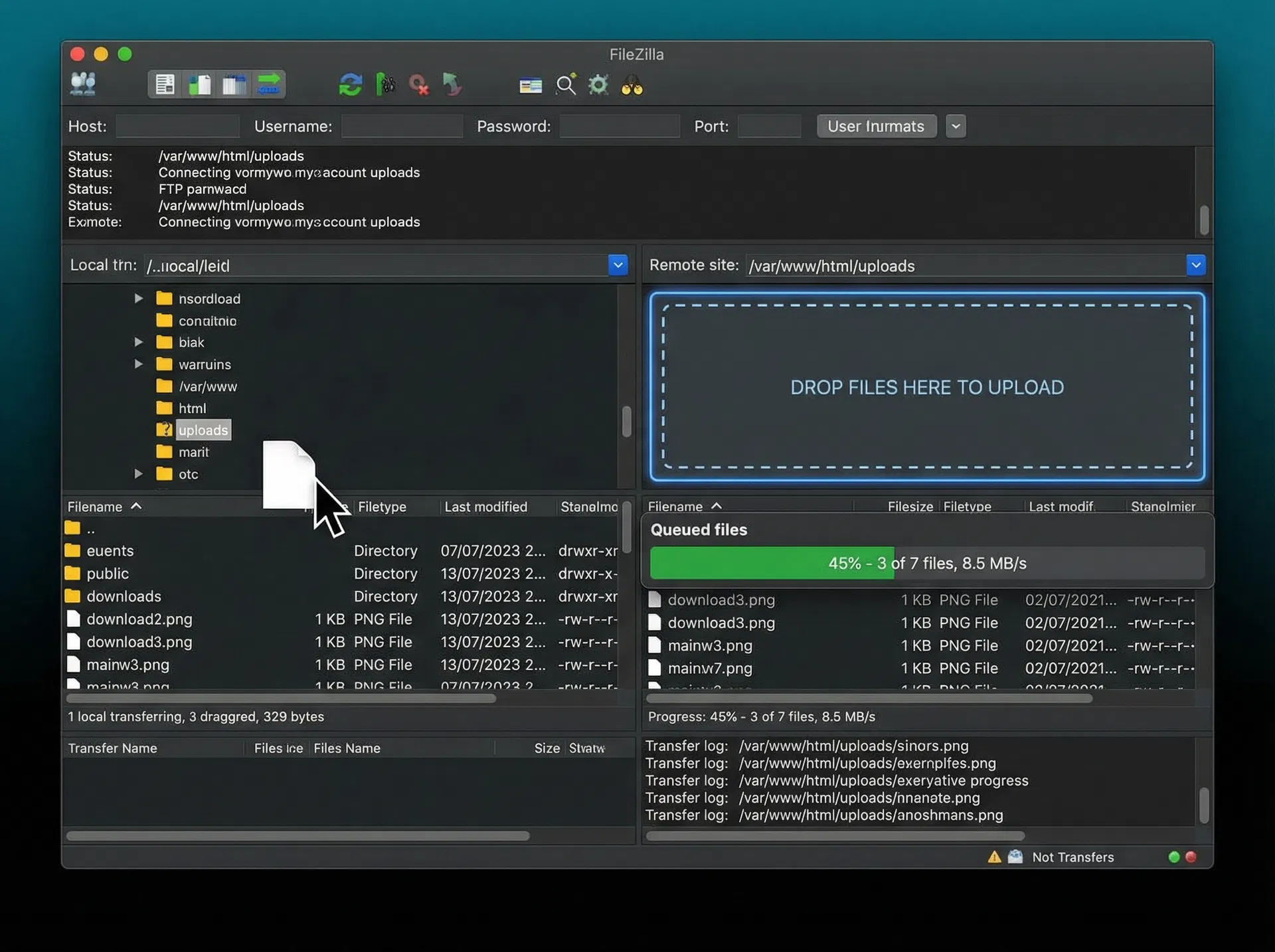Toggle transfer queue view icon
Screen dimensions: 1275x952
(x=268, y=85)
